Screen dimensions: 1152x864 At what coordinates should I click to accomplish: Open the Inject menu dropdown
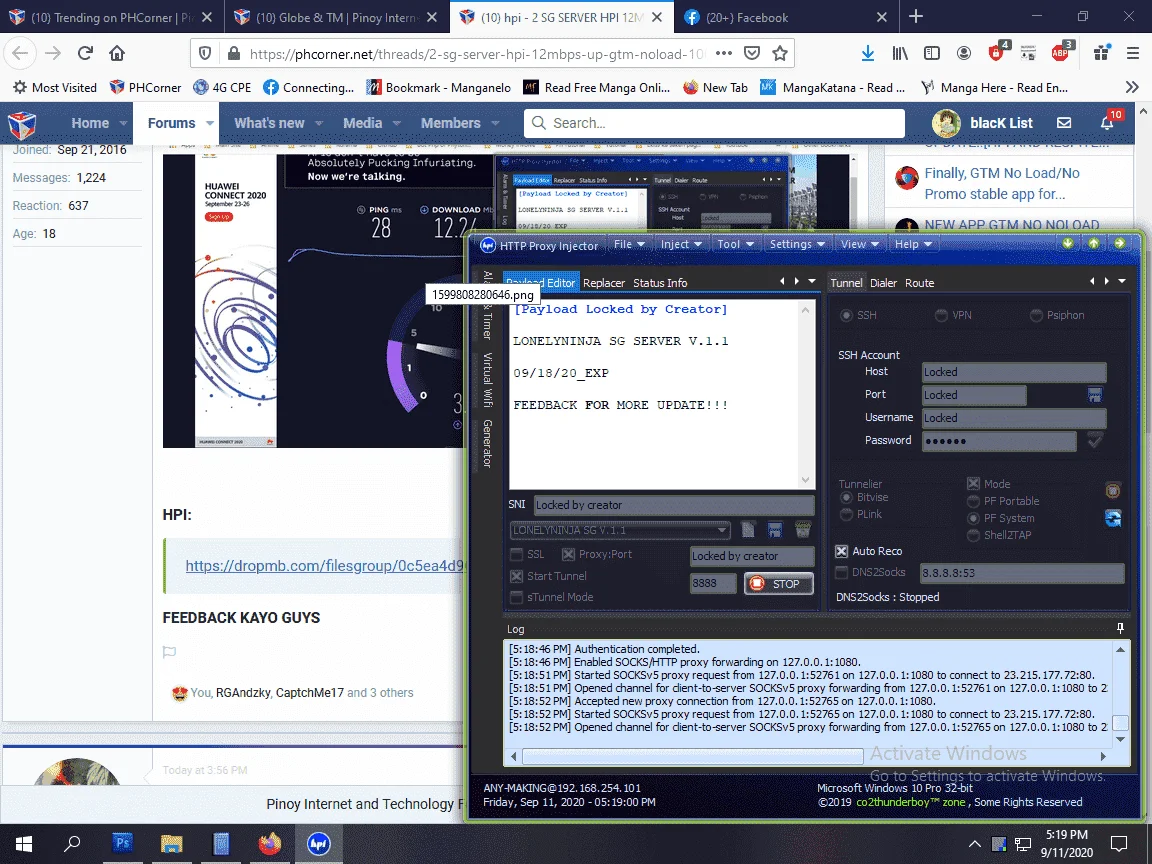click(x=681, y=244)
